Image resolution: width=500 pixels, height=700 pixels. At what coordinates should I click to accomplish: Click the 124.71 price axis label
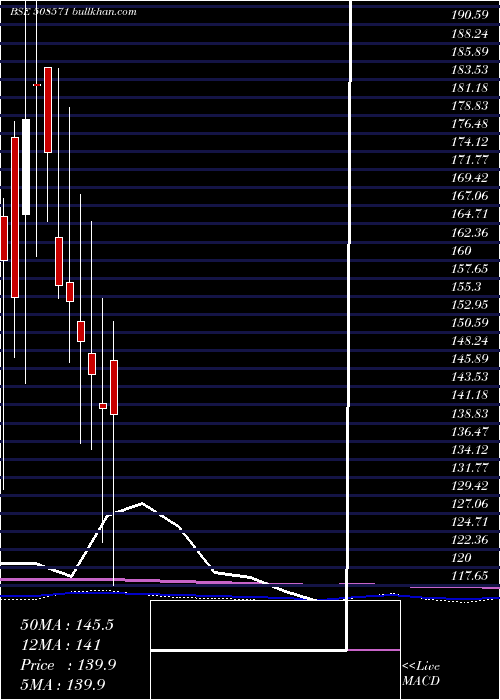tap(469, 521)
